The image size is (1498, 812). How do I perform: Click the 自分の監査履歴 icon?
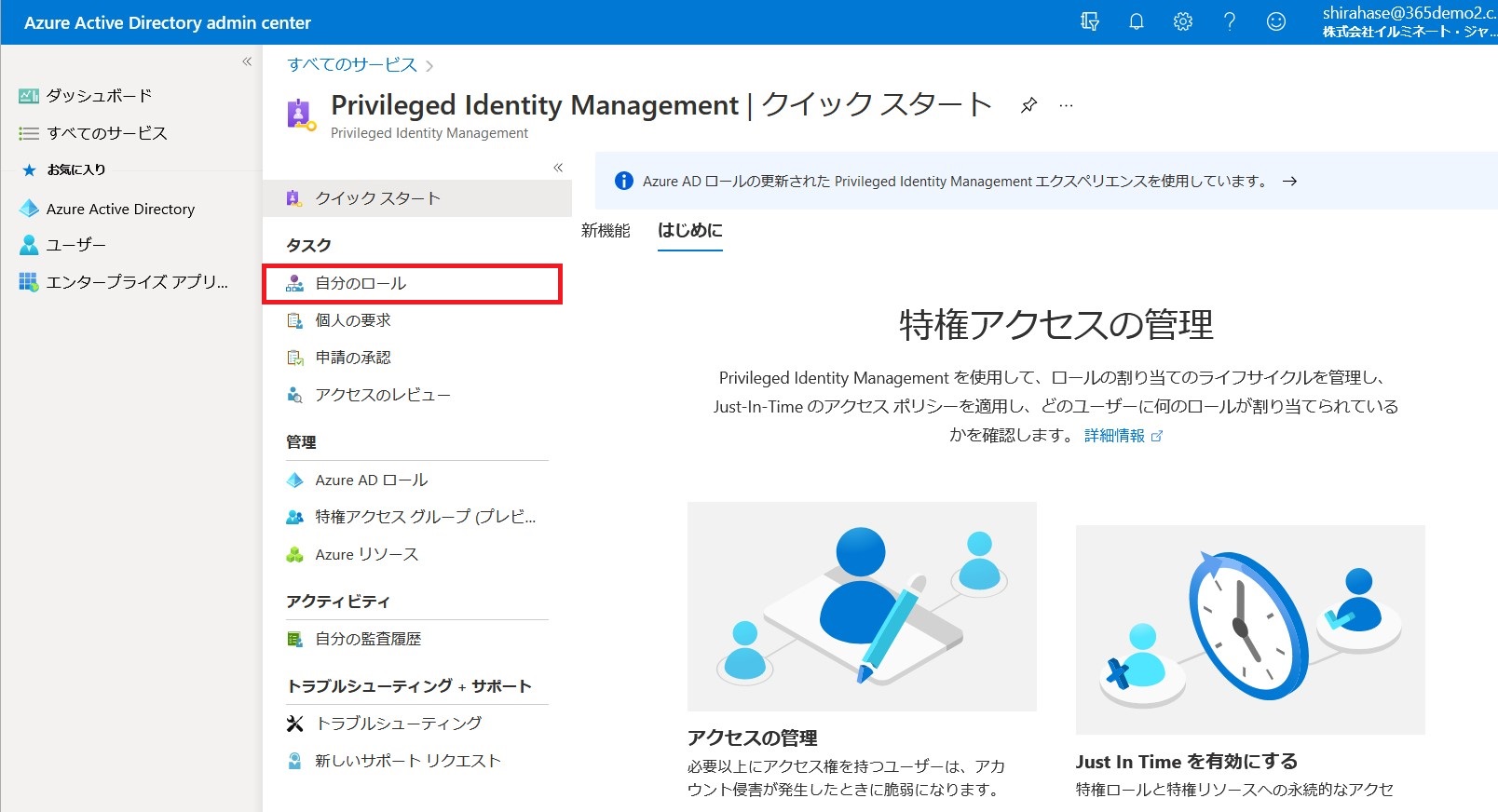pyautogui.click(x=294, y=639)
